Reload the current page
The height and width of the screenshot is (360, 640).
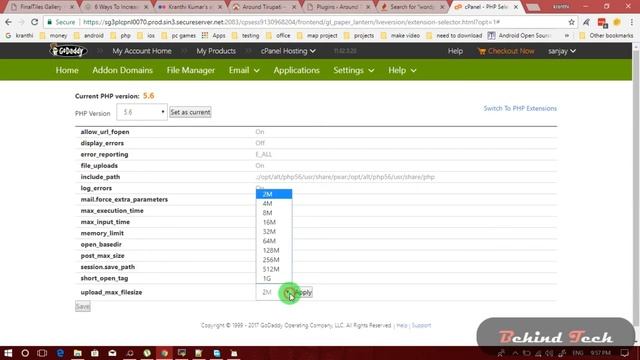pos(35,22)
